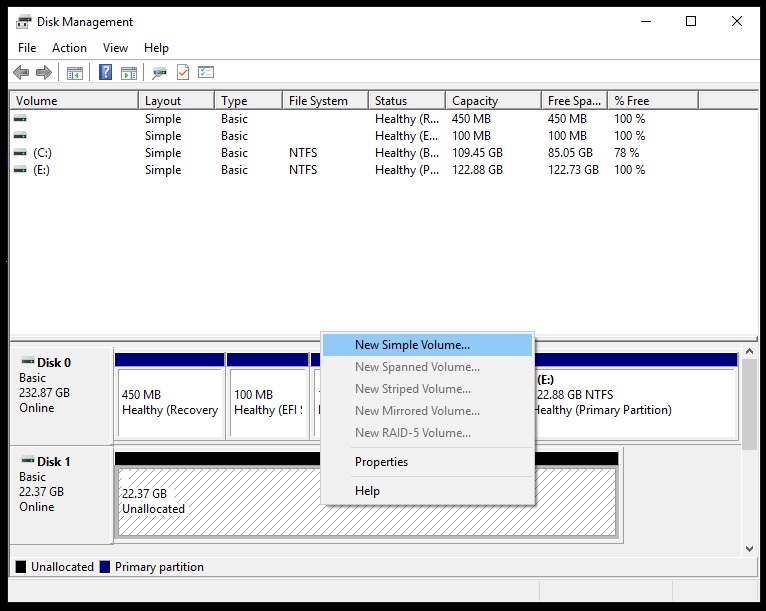
Task: Choose Properties in the context menu
Action: (x=381, y=462)
